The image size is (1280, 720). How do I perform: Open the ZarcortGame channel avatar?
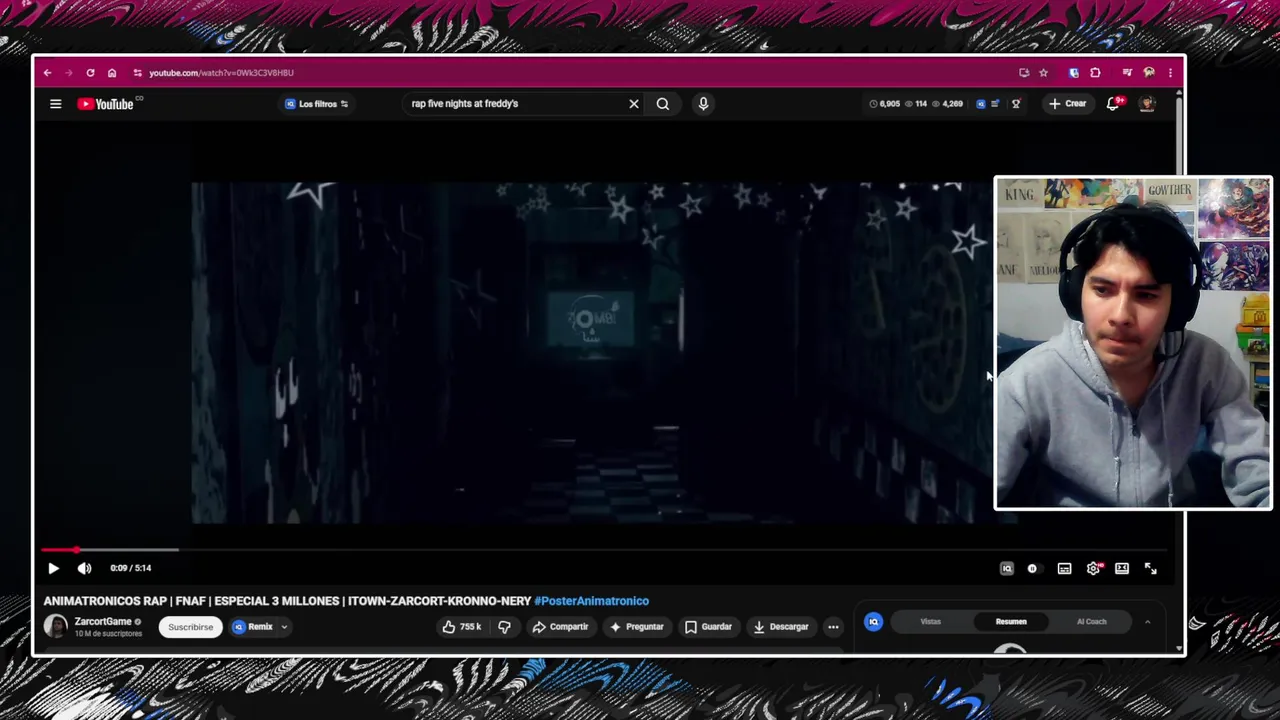pos(56,627)
